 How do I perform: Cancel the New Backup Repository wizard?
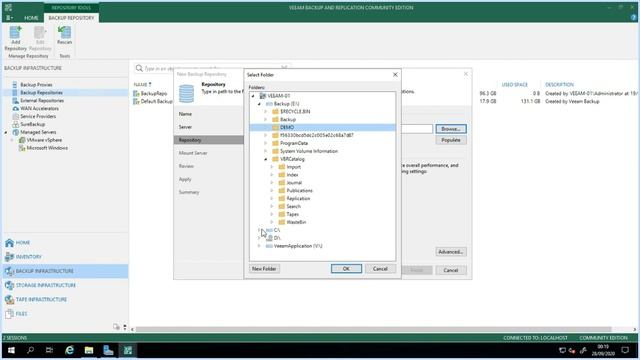(451, 270)
